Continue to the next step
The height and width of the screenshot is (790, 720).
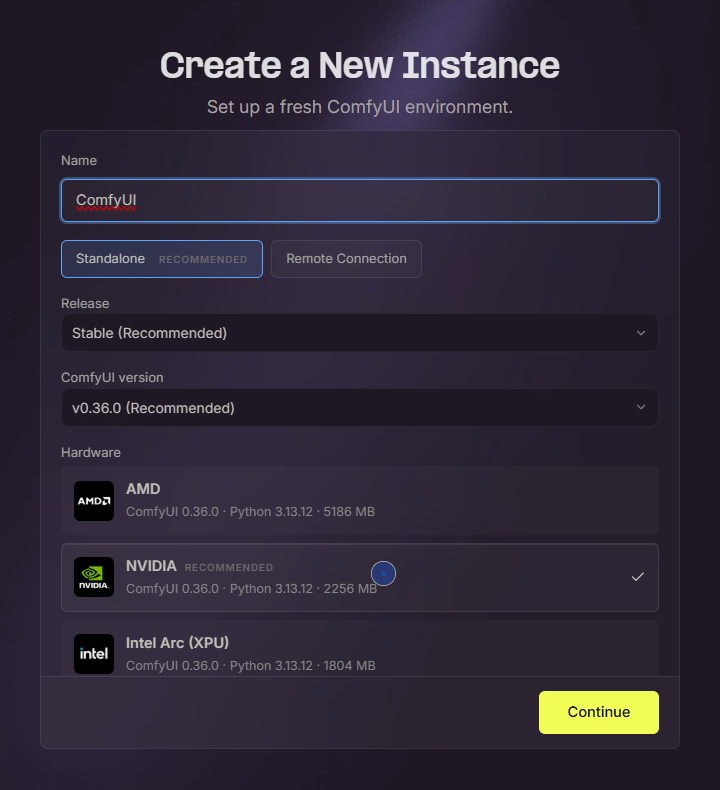pyautogui.click(x=599, y=712)
